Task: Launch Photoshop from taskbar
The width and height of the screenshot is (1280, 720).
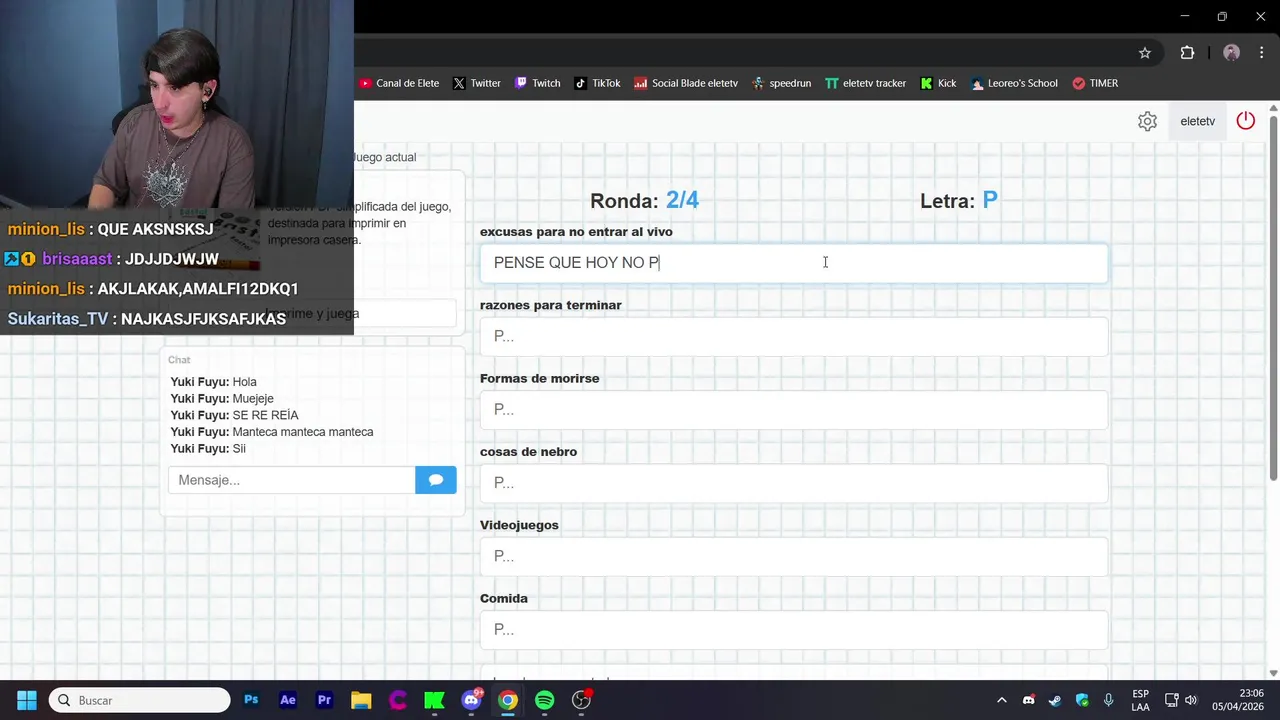Action: click(251, 700)
